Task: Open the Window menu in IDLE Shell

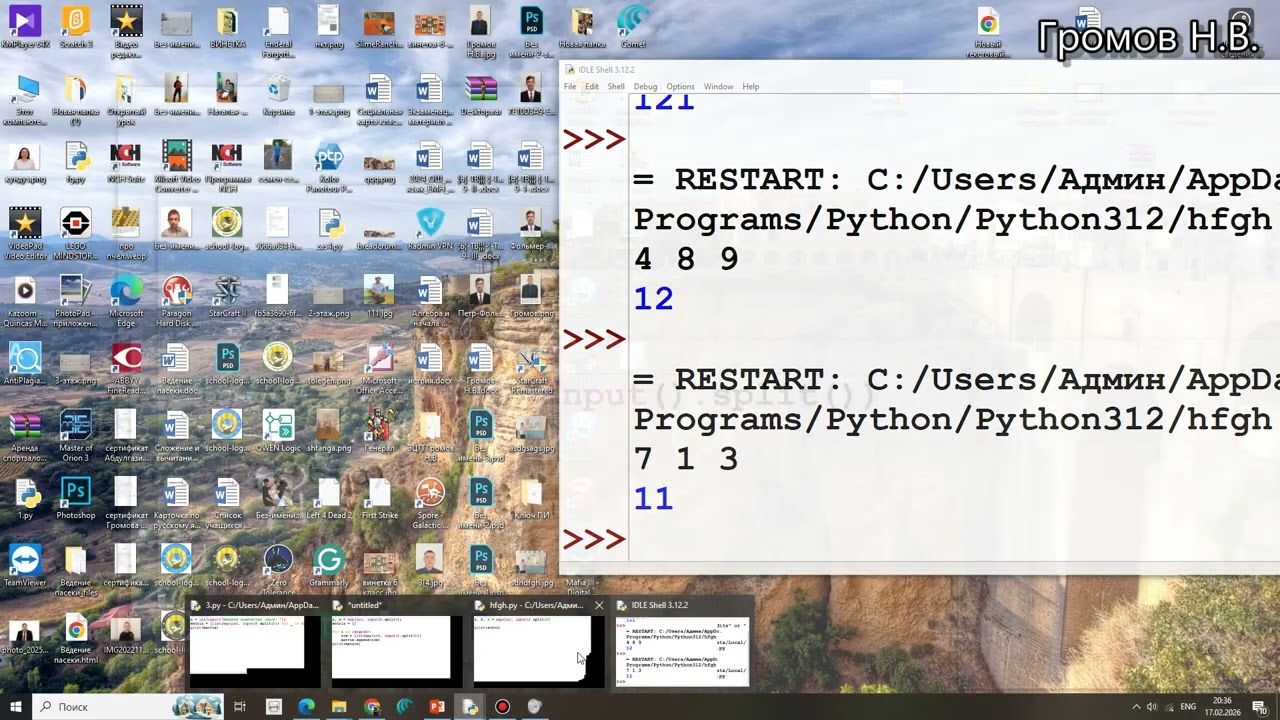Action: pyautogui.click(x=718, y=87)
